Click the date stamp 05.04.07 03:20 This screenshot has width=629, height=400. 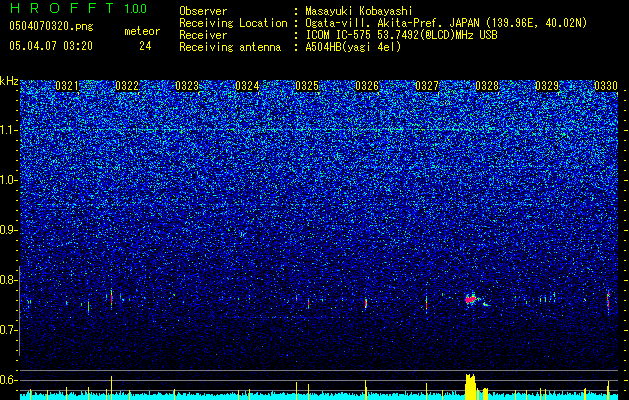point(51,46)
